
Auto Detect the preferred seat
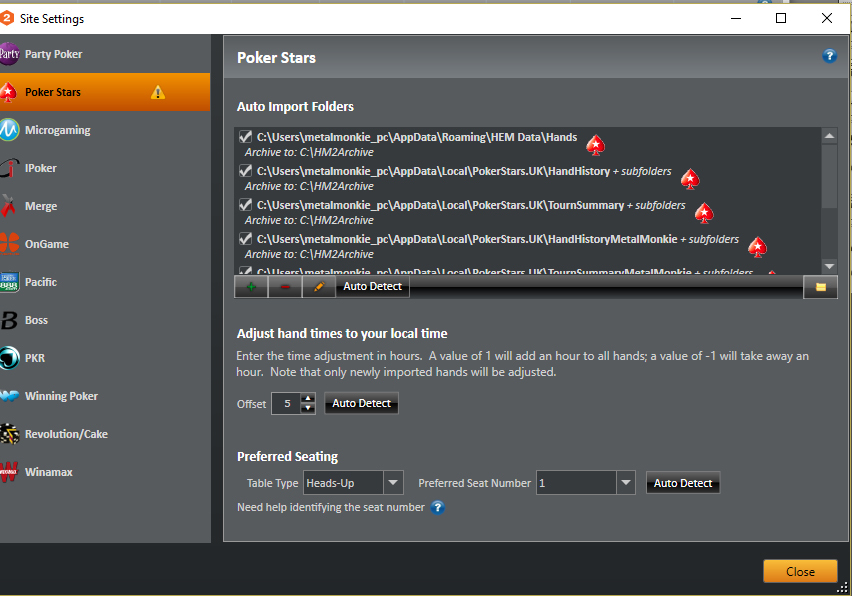pyautogui.click(x=683, y=483)
